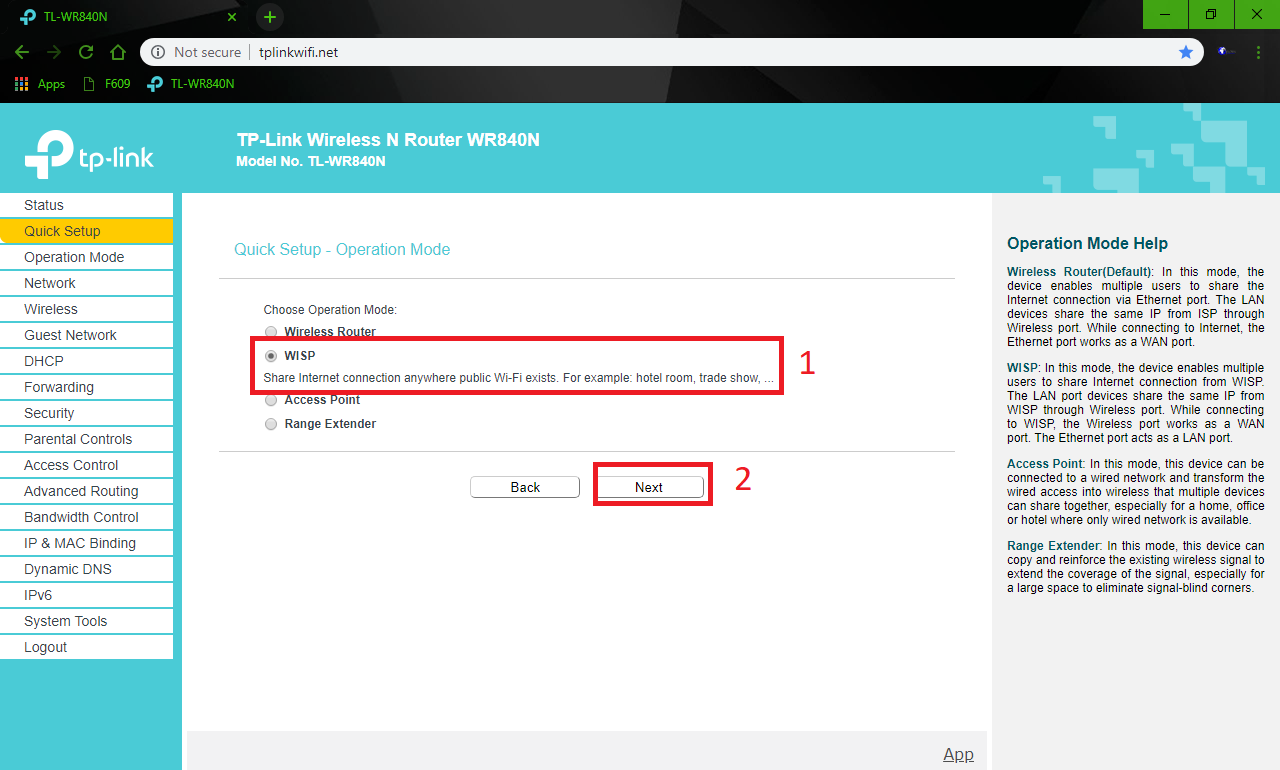Open Access Control menu
The width and height of the screenshot is (1280, 770).
pyautogui.click(x=86, y=465)
